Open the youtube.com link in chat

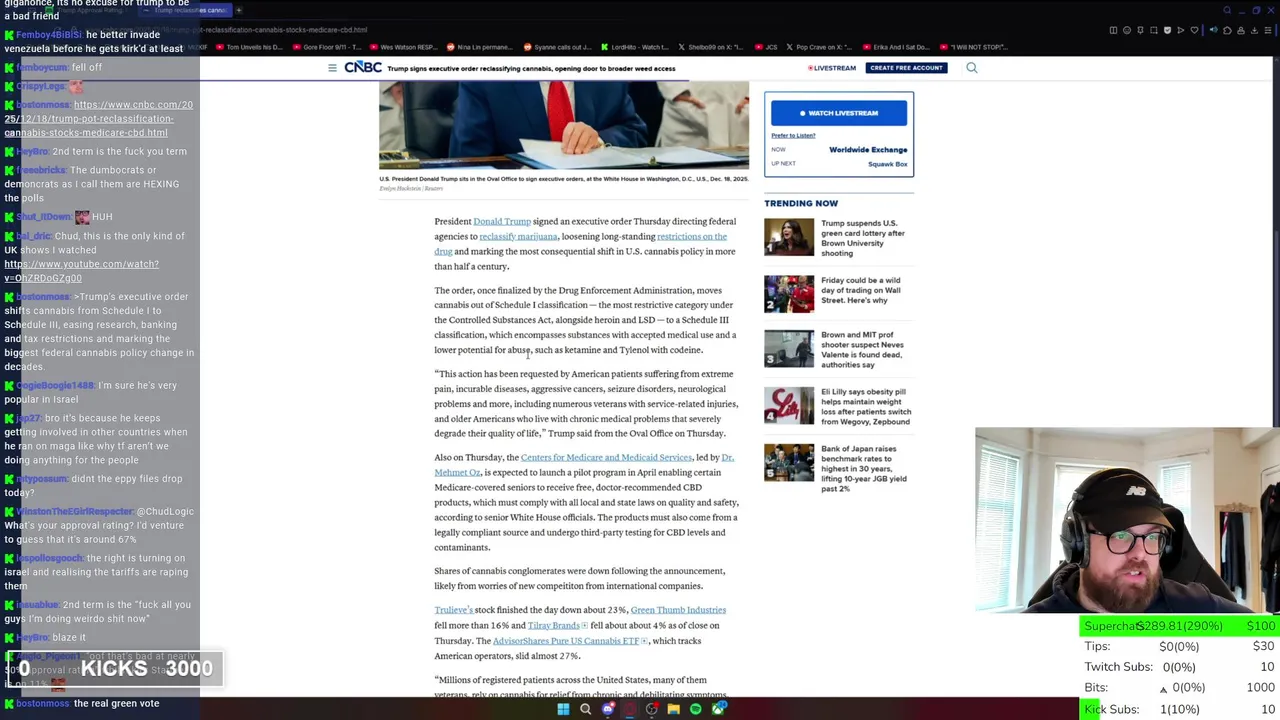click(x=81, y=271)
